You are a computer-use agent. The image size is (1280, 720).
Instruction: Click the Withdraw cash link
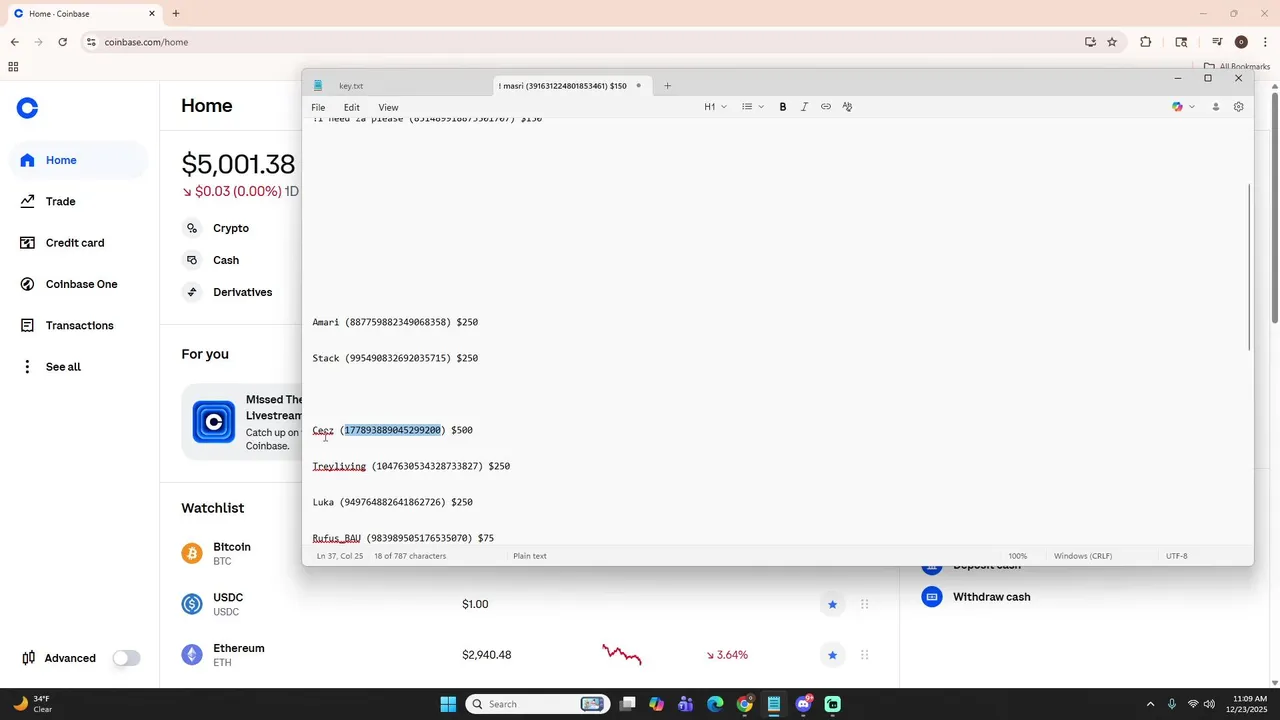(991, 597)
